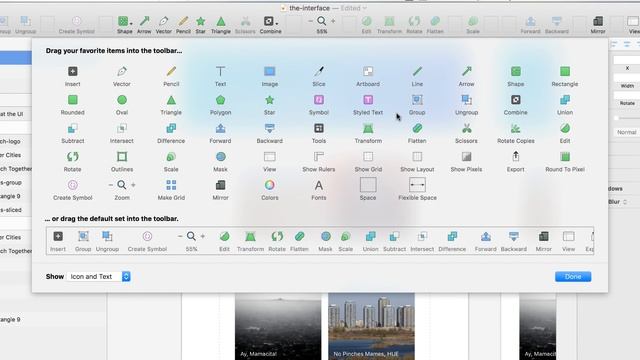This screenshot has width=640, height=360.
Task: Click the Flatten icon in the default set
Action: click(299, 236)
